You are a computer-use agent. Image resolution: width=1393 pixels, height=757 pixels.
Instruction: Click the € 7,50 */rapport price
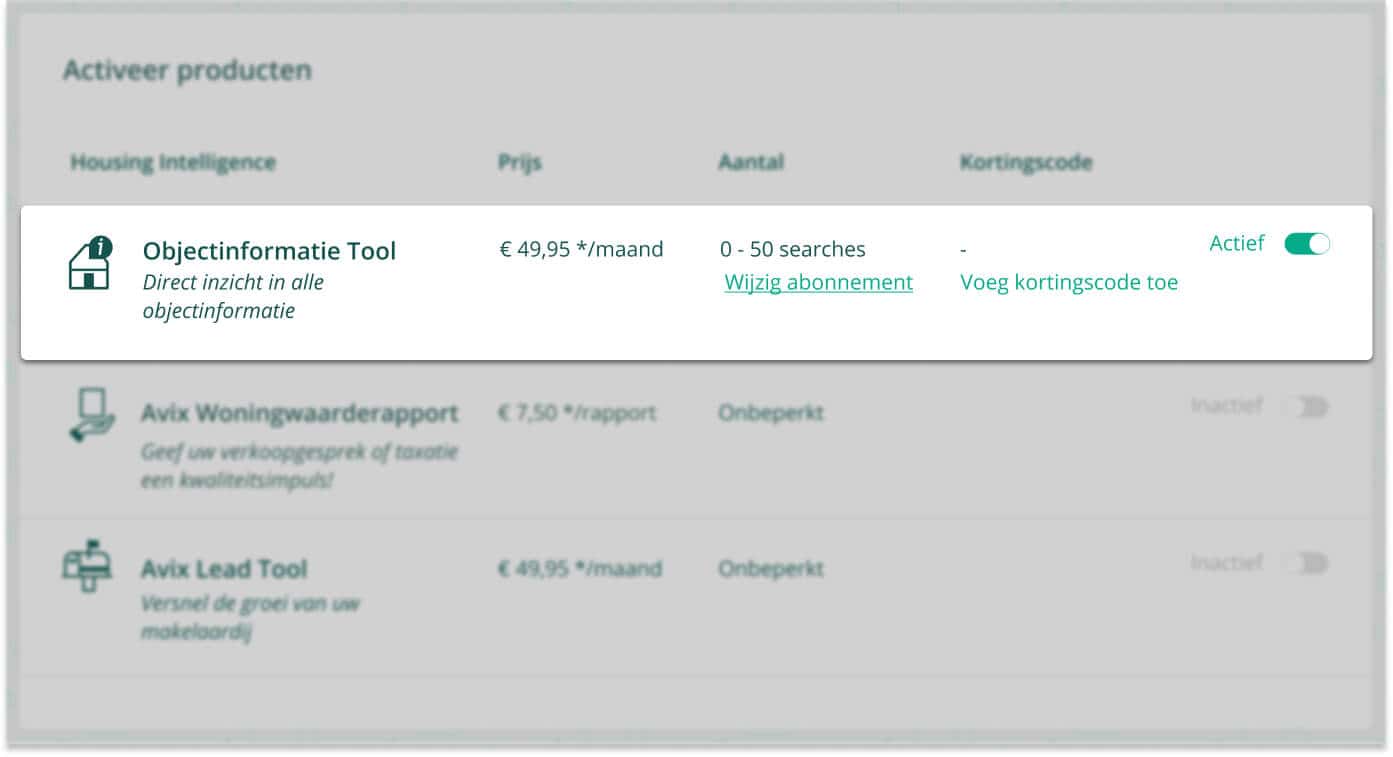click(x=576, y=412)
